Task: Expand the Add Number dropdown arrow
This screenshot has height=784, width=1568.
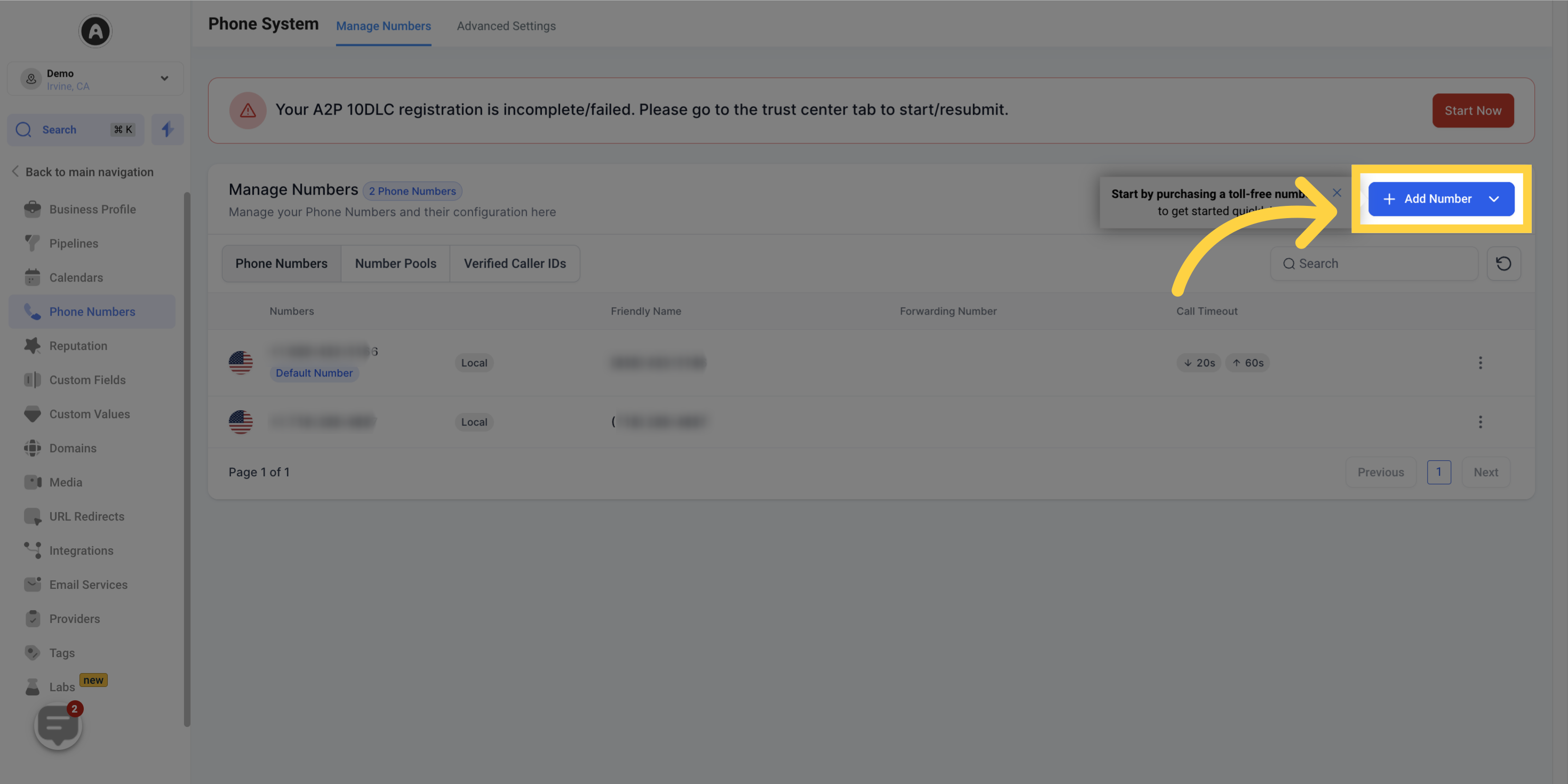Action: (x=1493, y=199)
